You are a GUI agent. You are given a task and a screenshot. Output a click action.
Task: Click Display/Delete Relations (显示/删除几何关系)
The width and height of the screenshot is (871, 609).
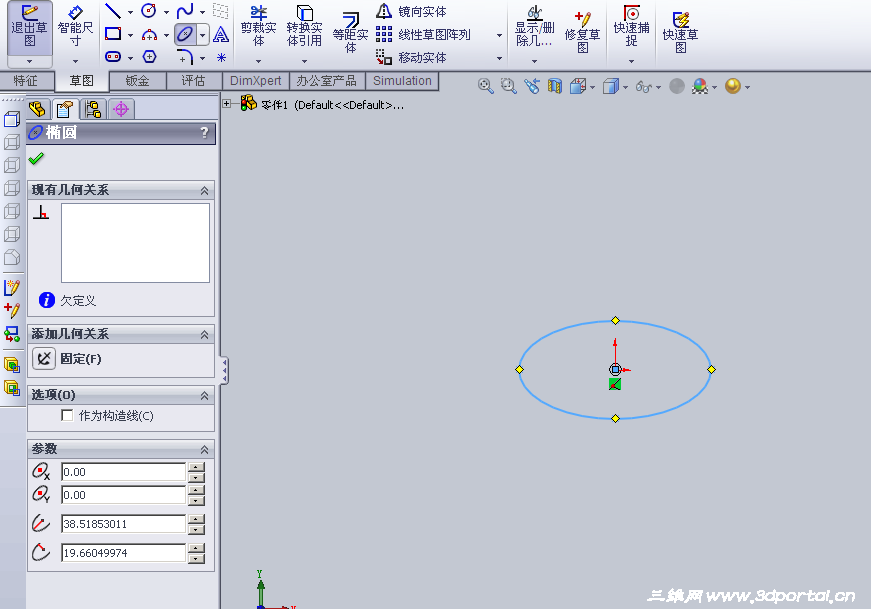point(534,27)
